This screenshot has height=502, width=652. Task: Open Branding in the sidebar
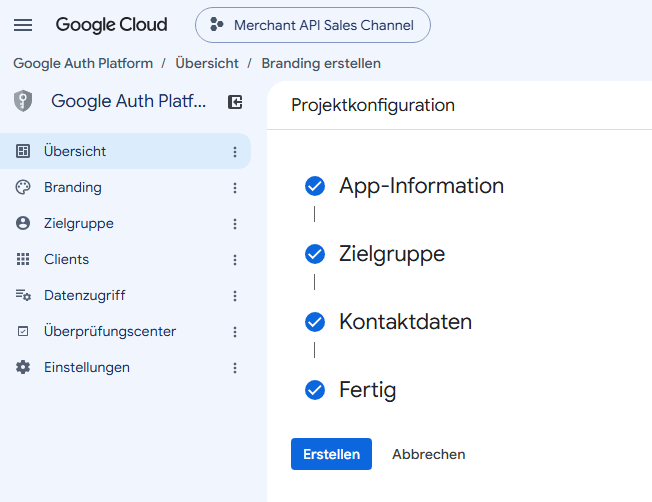125,187
